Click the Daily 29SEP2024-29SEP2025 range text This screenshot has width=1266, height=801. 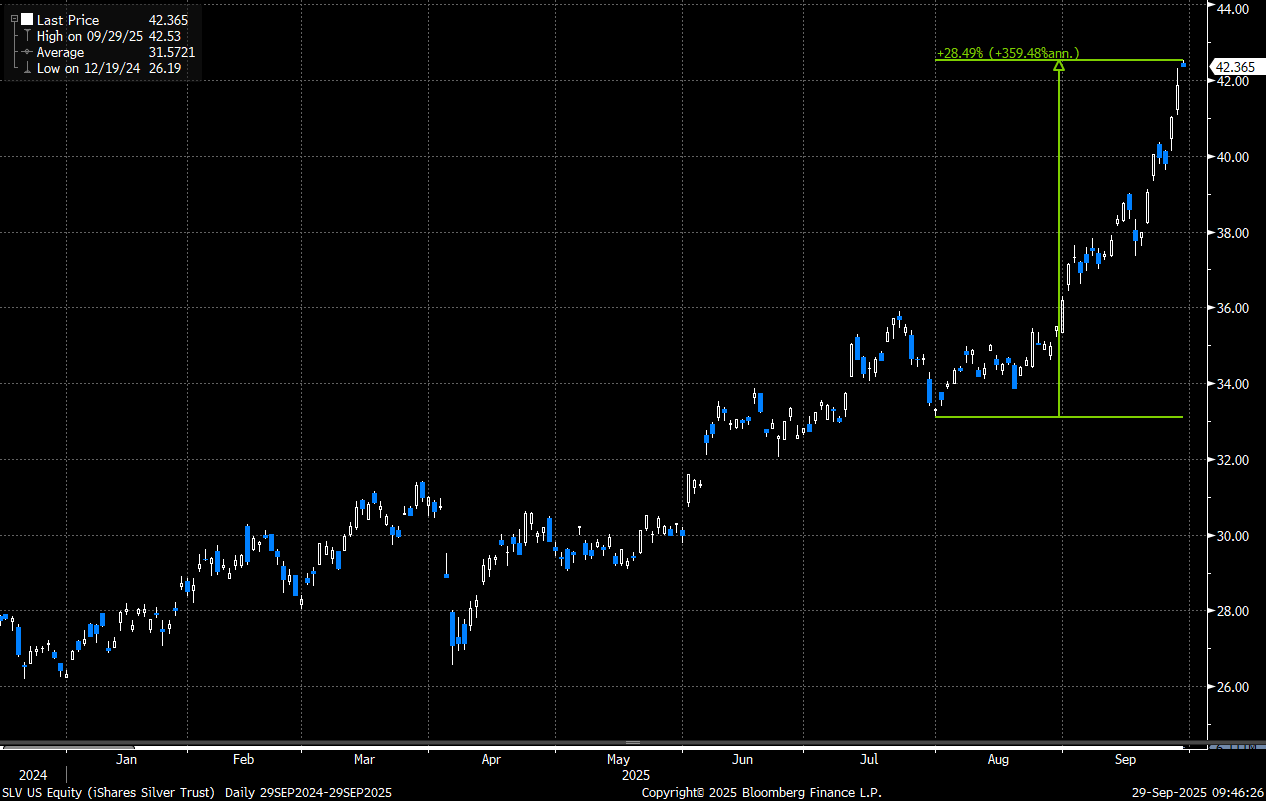coord(308,793)
